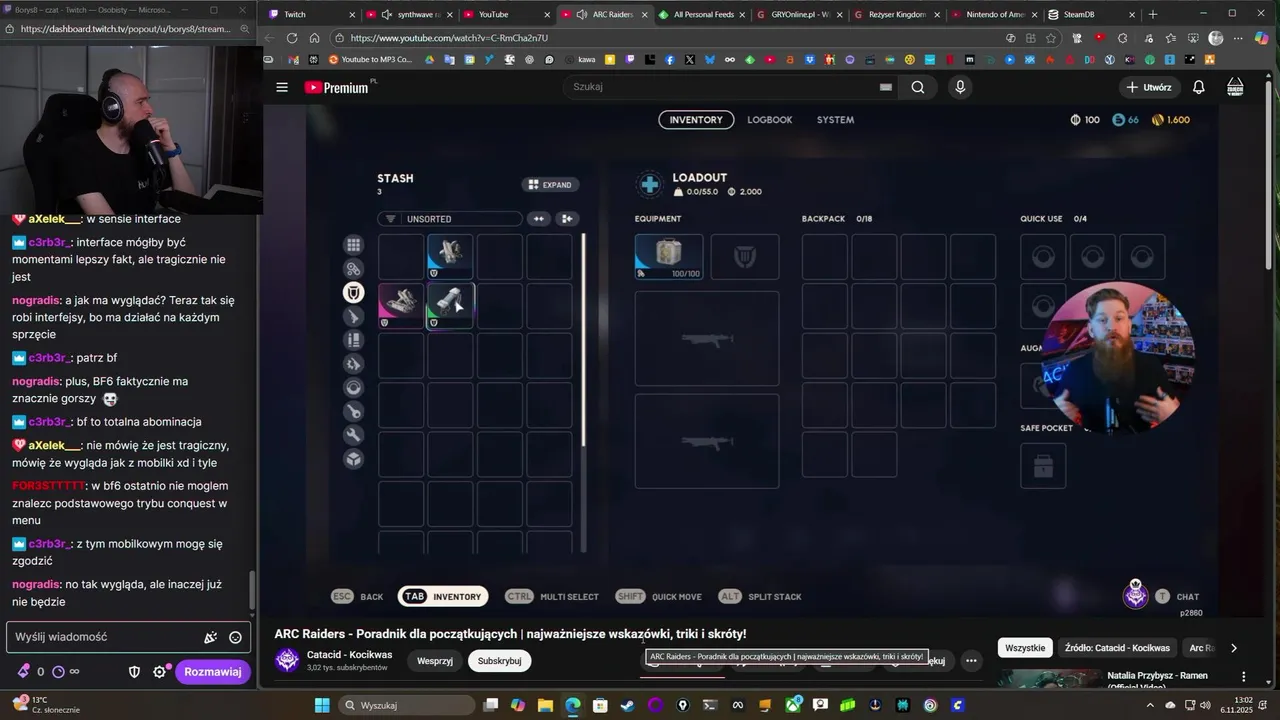Screen dimensions: 1280x720
Task: Open the YouTube hamburger guide menu
Action: (x=282, y=87)
